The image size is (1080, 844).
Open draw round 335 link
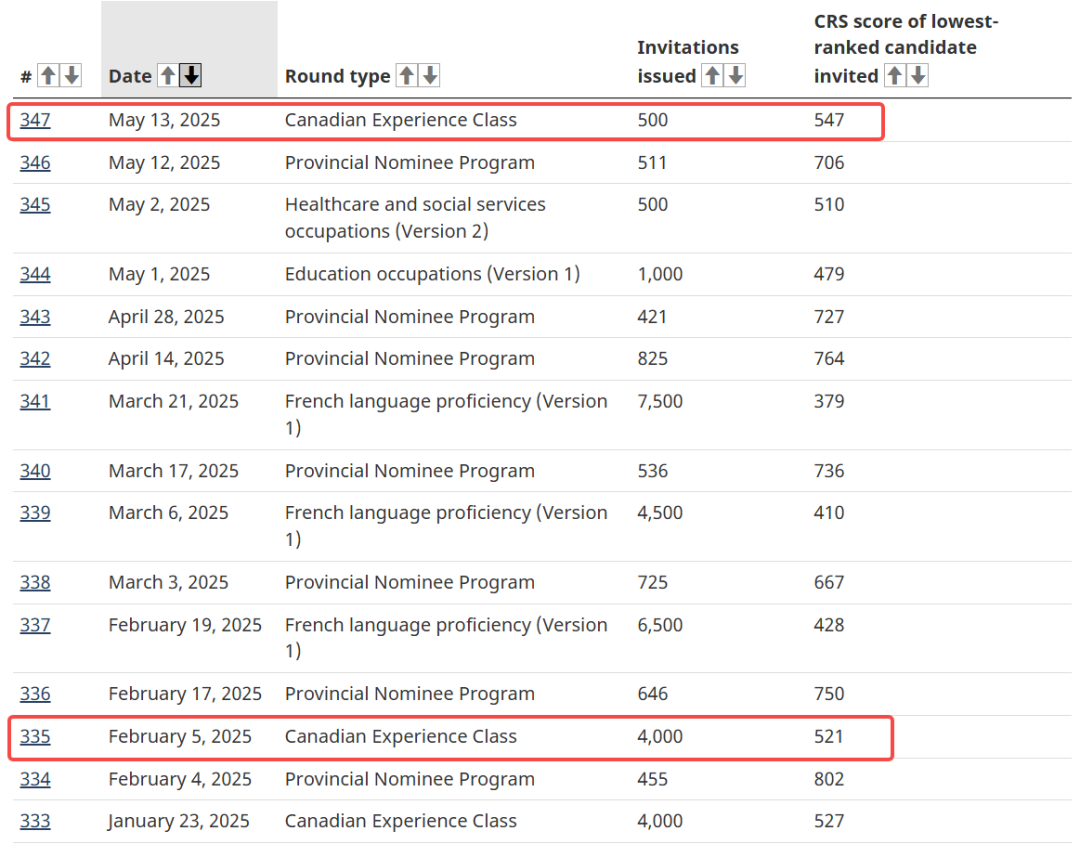(35, 737)
